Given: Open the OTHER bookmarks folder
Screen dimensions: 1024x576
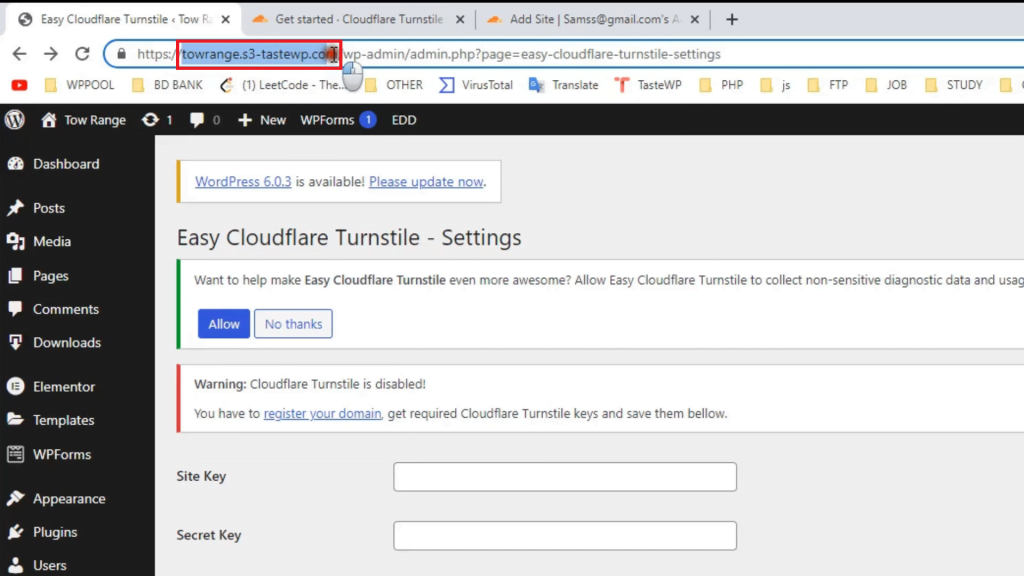Looking at the screenshot, I should click(394, 85).
